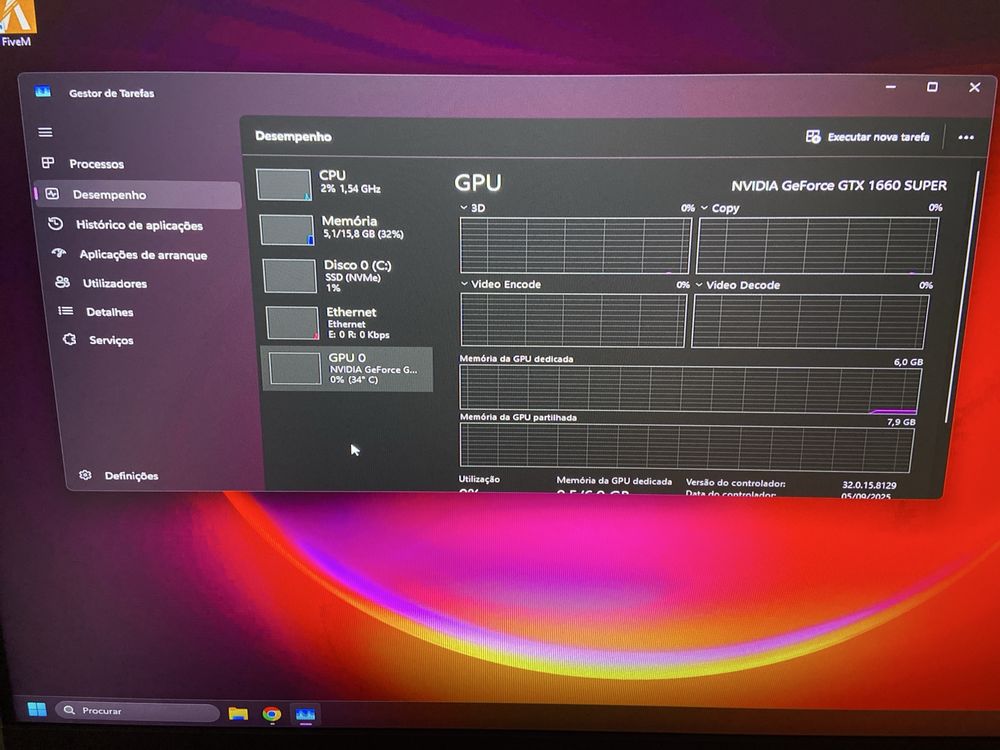Click the 2% 1,54 GHz CPU value
Viewport: 1000px width, 750px height.
[x=351, y=189]
